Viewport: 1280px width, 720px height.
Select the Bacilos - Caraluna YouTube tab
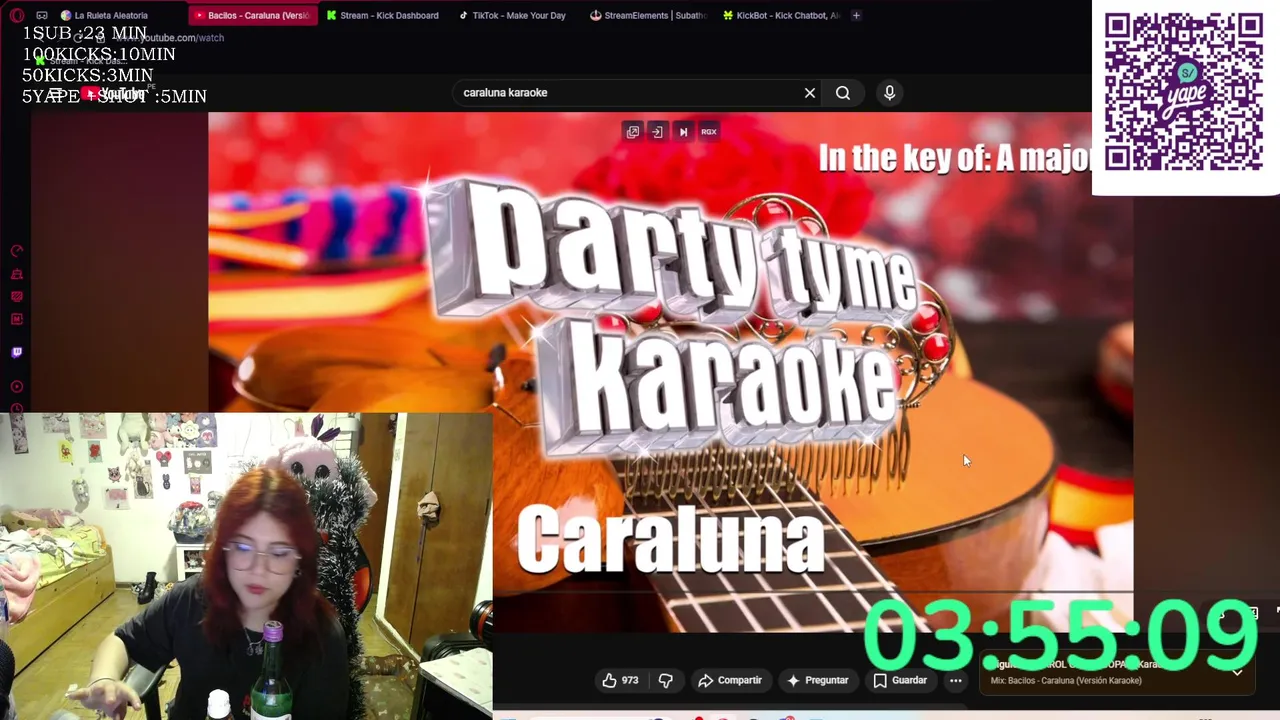[252, 15]
